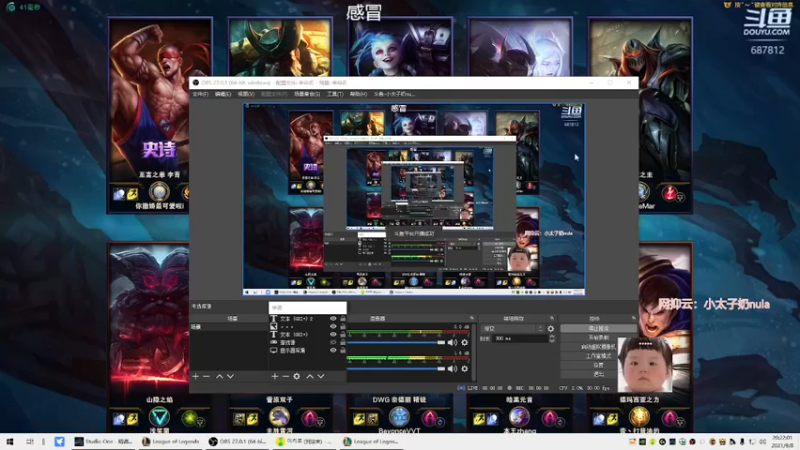
Task: Remove the selected source with the minus icon
Action: pyautogui.click(x=286, y=376)
